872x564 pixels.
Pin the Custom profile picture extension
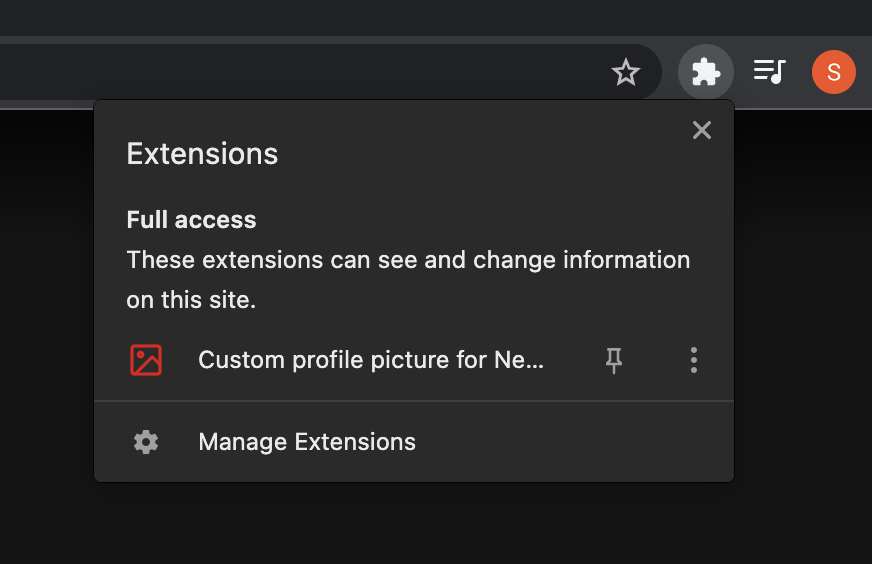pyautogui.click(x=614, y=360)
